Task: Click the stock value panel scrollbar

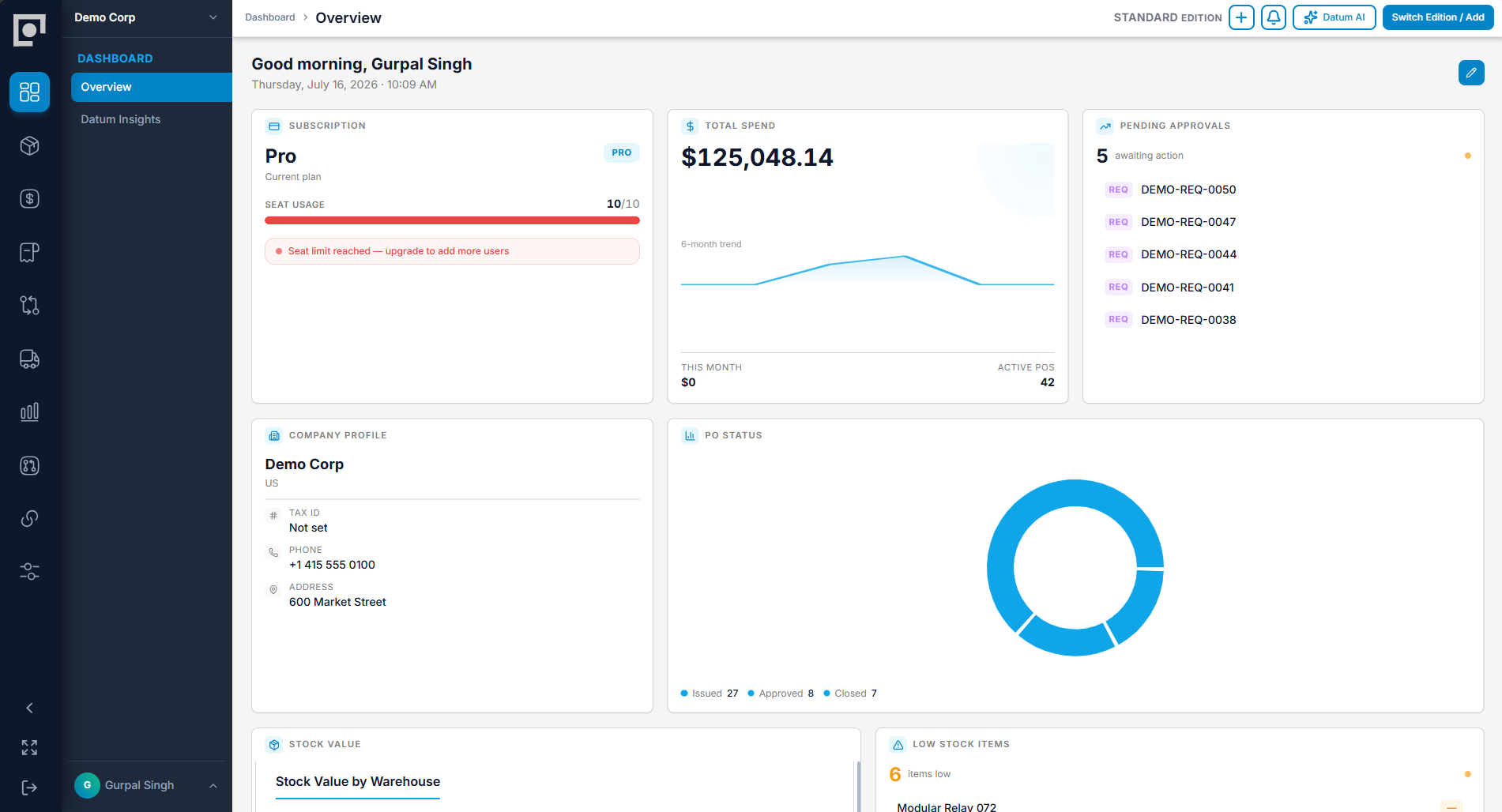Action: pos(857,786)
